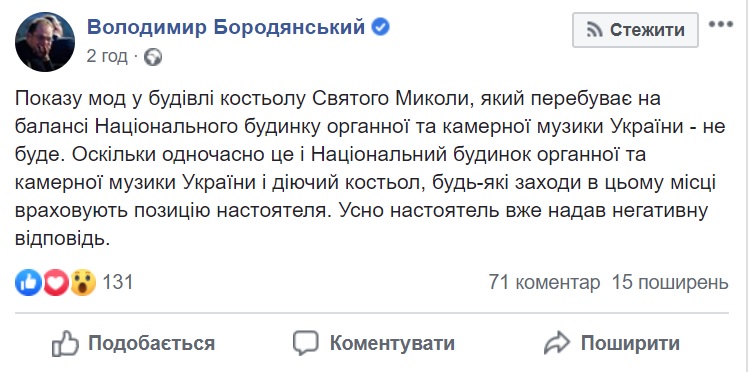
Task: Click the RSS icon in Стежити button
Action: click(x=595, y=31)
